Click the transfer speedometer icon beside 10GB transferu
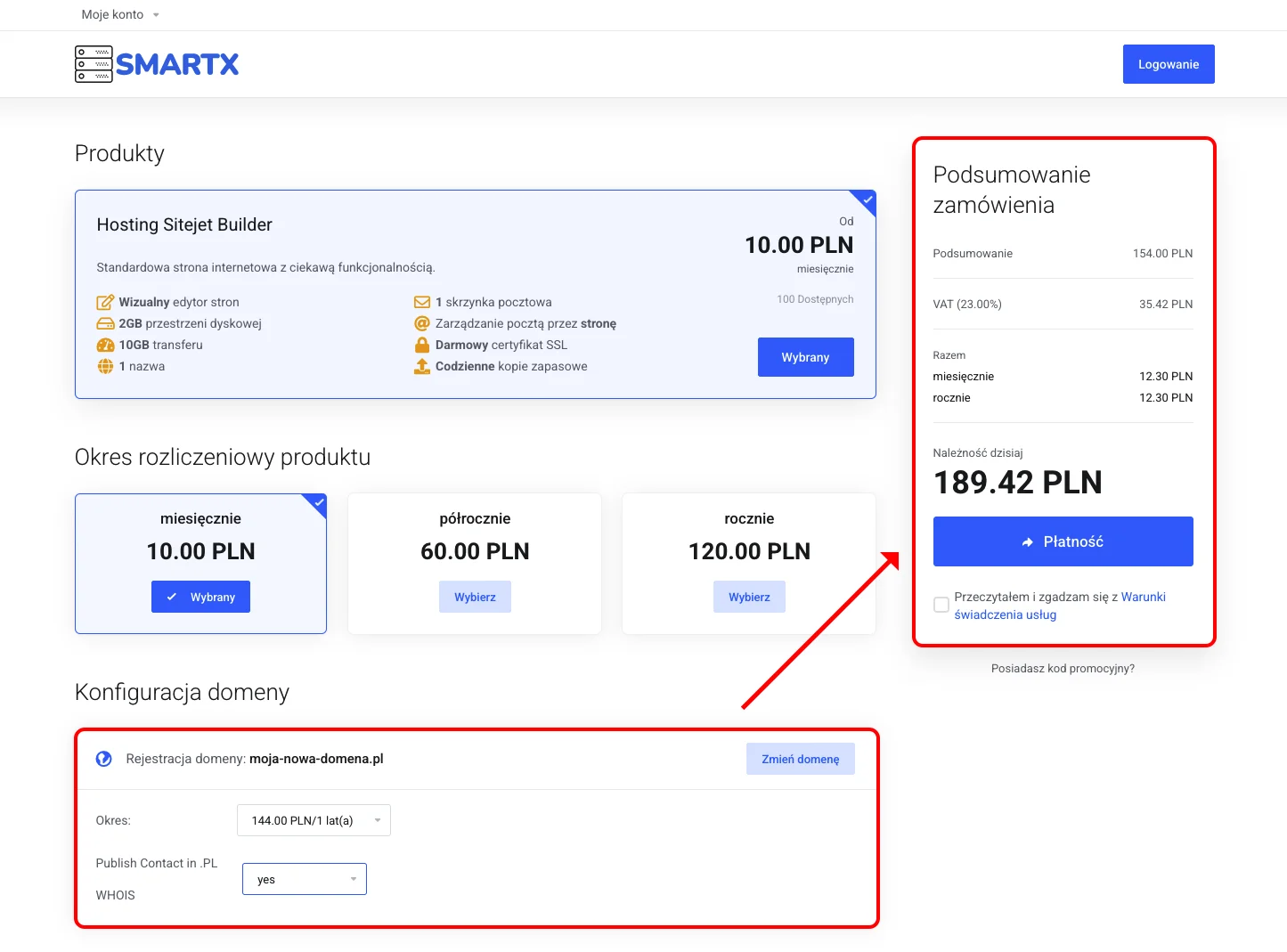 pyautogui.click(x=105, y=345)
